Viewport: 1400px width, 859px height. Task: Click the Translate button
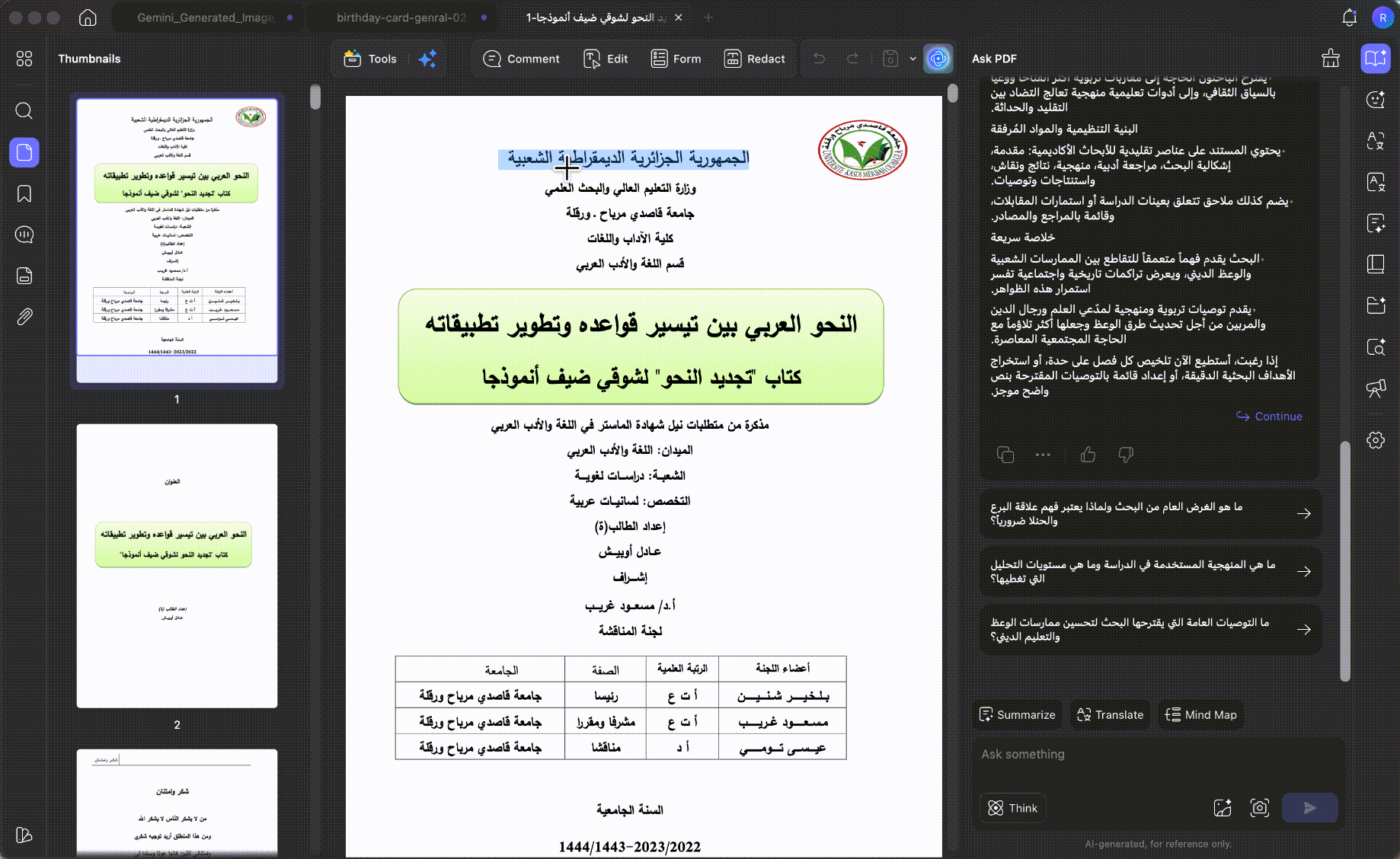tap(1111, 714)
